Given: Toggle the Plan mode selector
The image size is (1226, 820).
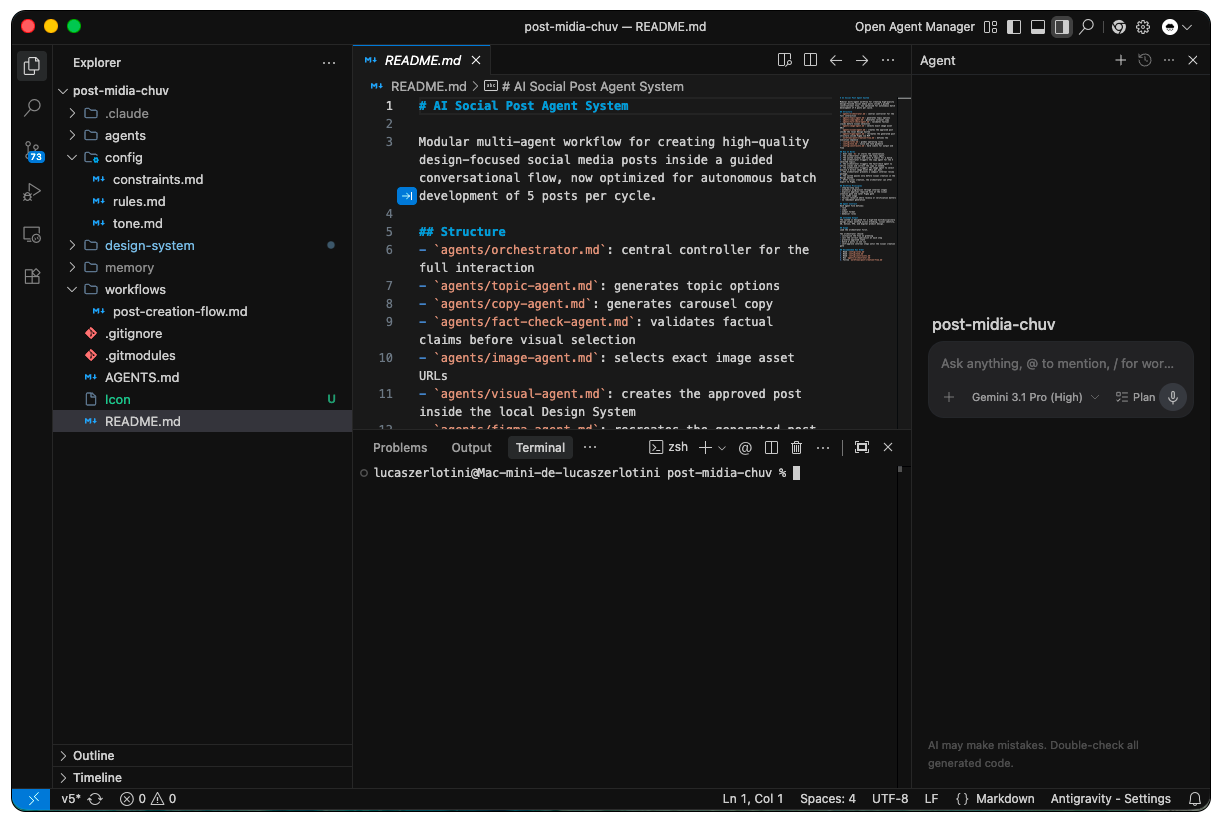Looking at the screenshot, I should pyautogui.click(x=1135, y=397).
